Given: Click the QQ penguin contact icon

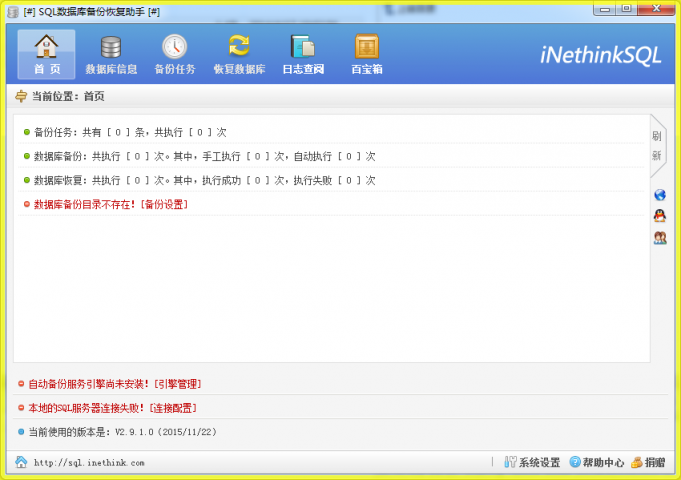Looking at the screenshot, I should pos(659,216).
